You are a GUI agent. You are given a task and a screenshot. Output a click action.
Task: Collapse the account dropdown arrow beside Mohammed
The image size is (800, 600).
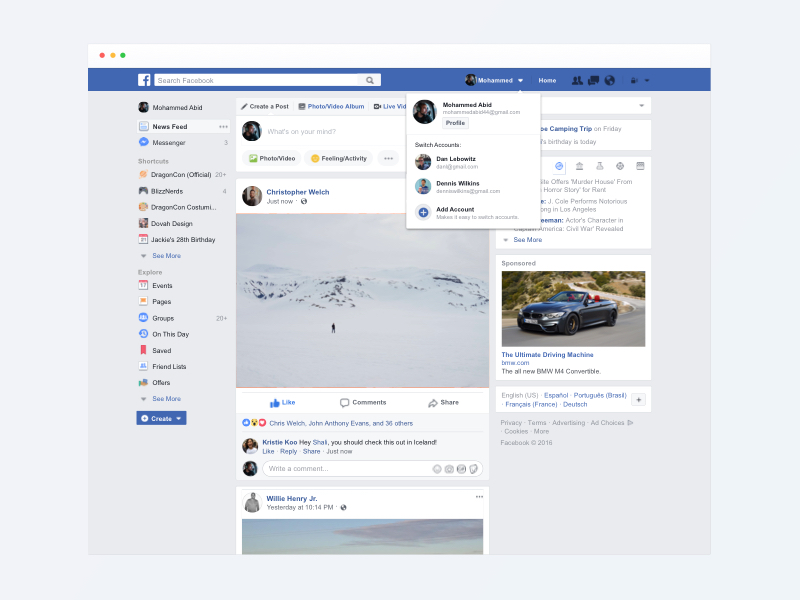point(521,80)
